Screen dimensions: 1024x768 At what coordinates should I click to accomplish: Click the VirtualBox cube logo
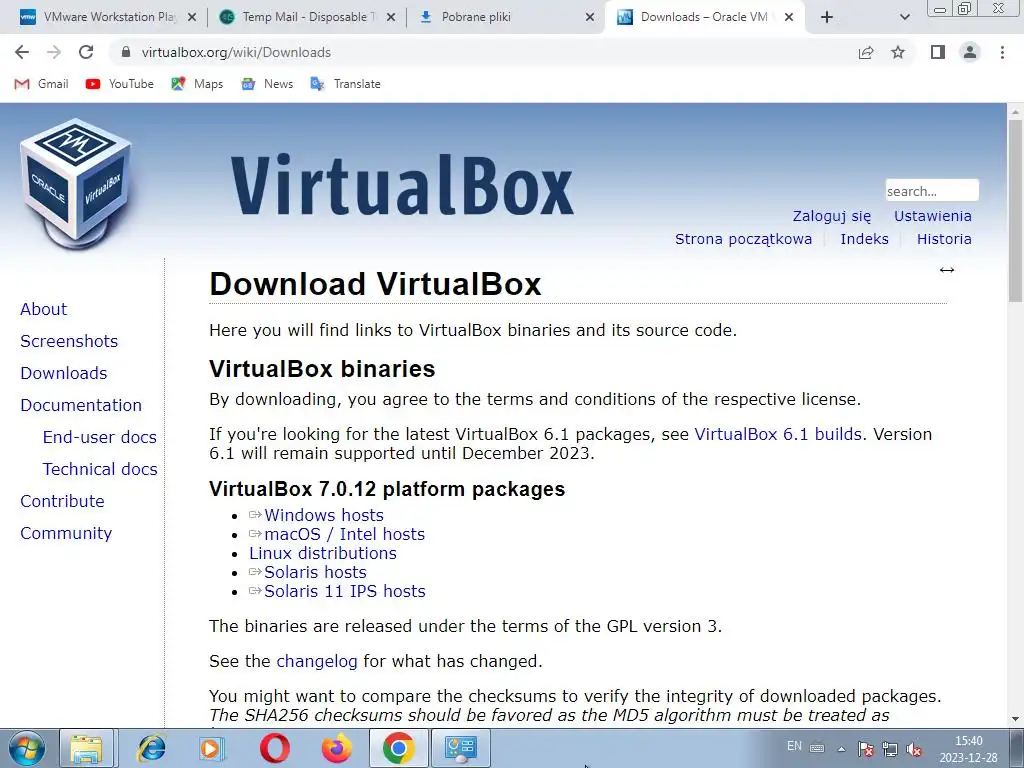point(76,184)
